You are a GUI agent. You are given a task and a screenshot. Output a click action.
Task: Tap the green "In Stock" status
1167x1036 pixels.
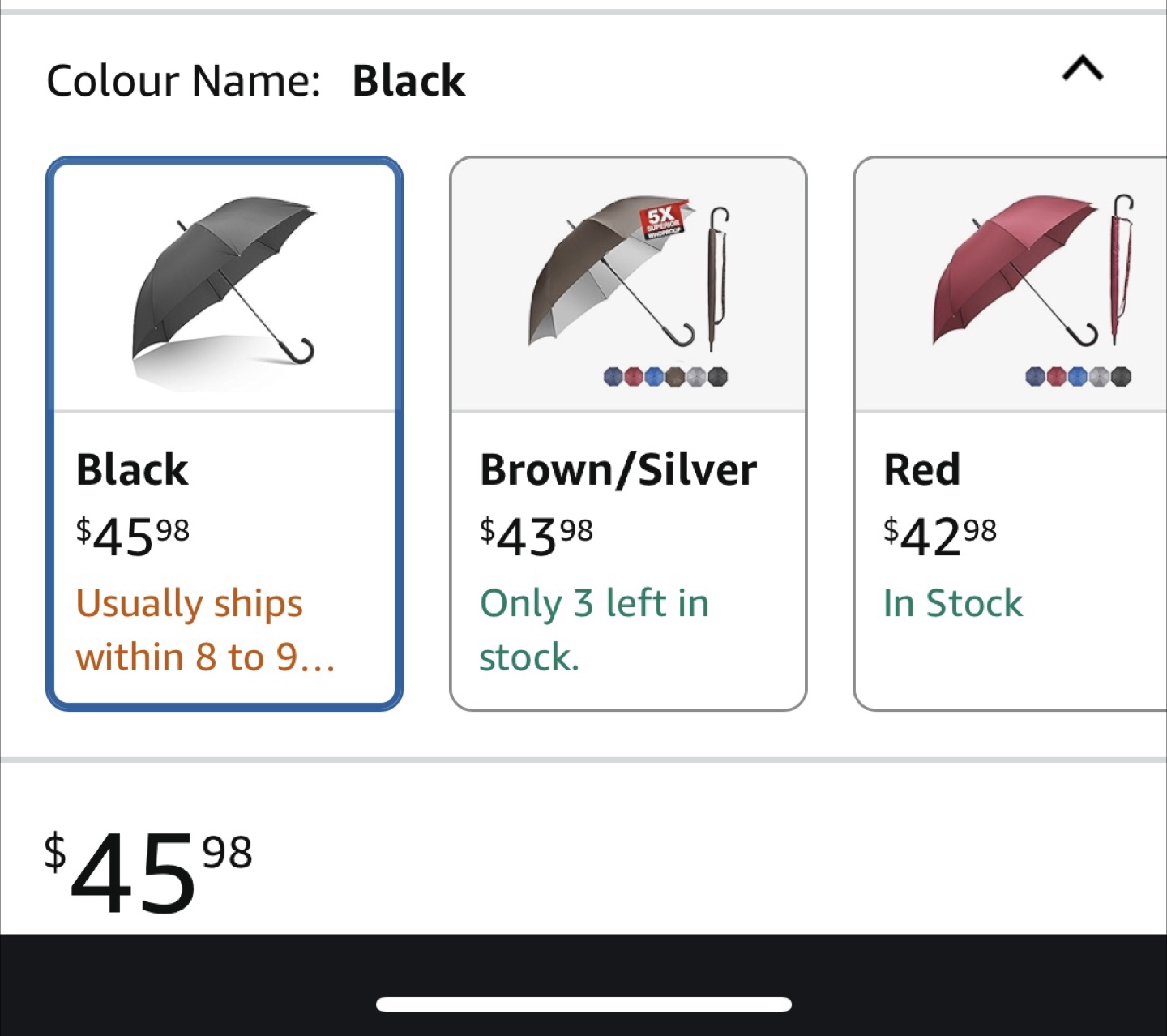point(953,603)
